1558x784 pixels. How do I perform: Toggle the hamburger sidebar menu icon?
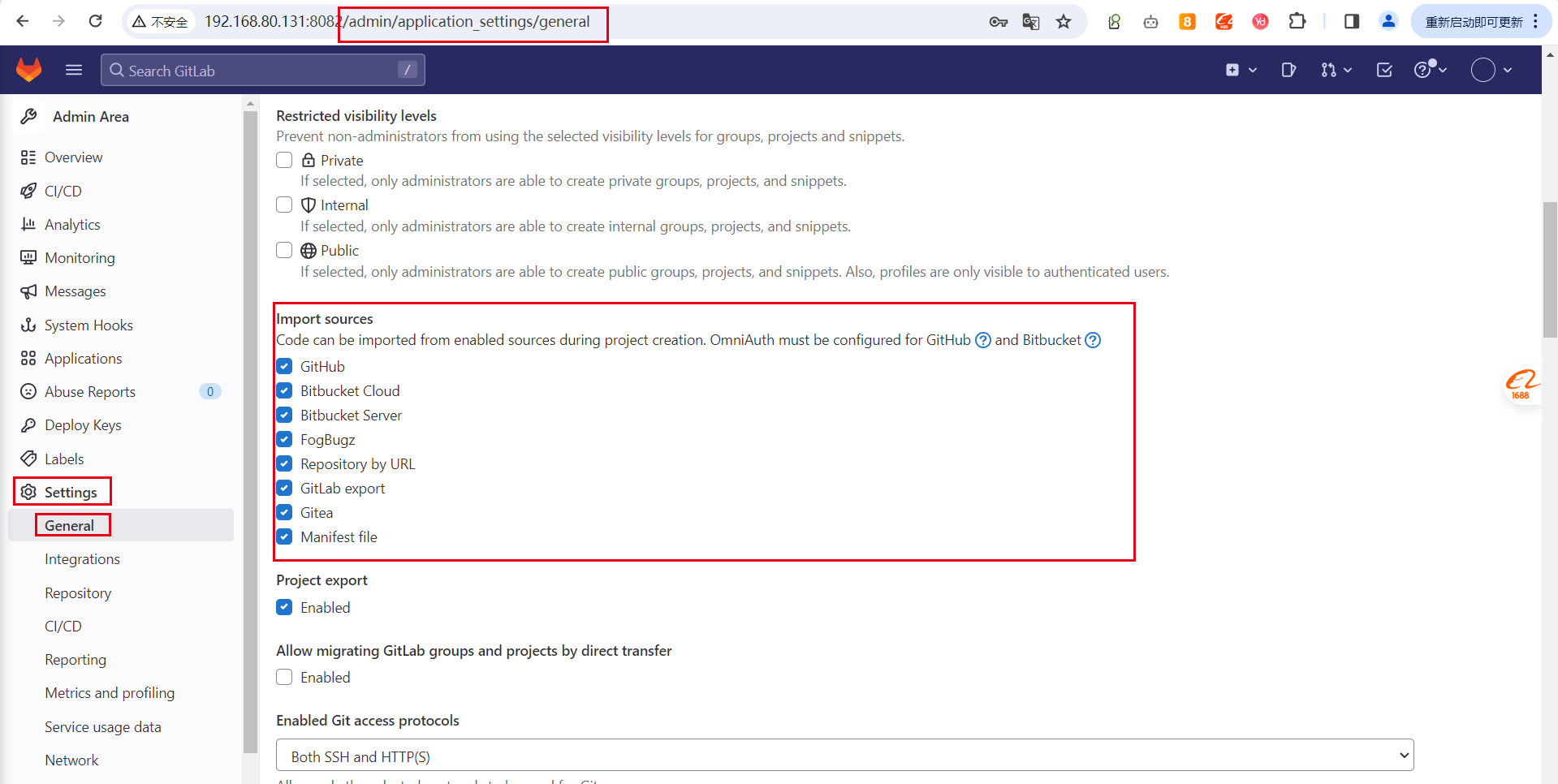click(x=74, y=70)
